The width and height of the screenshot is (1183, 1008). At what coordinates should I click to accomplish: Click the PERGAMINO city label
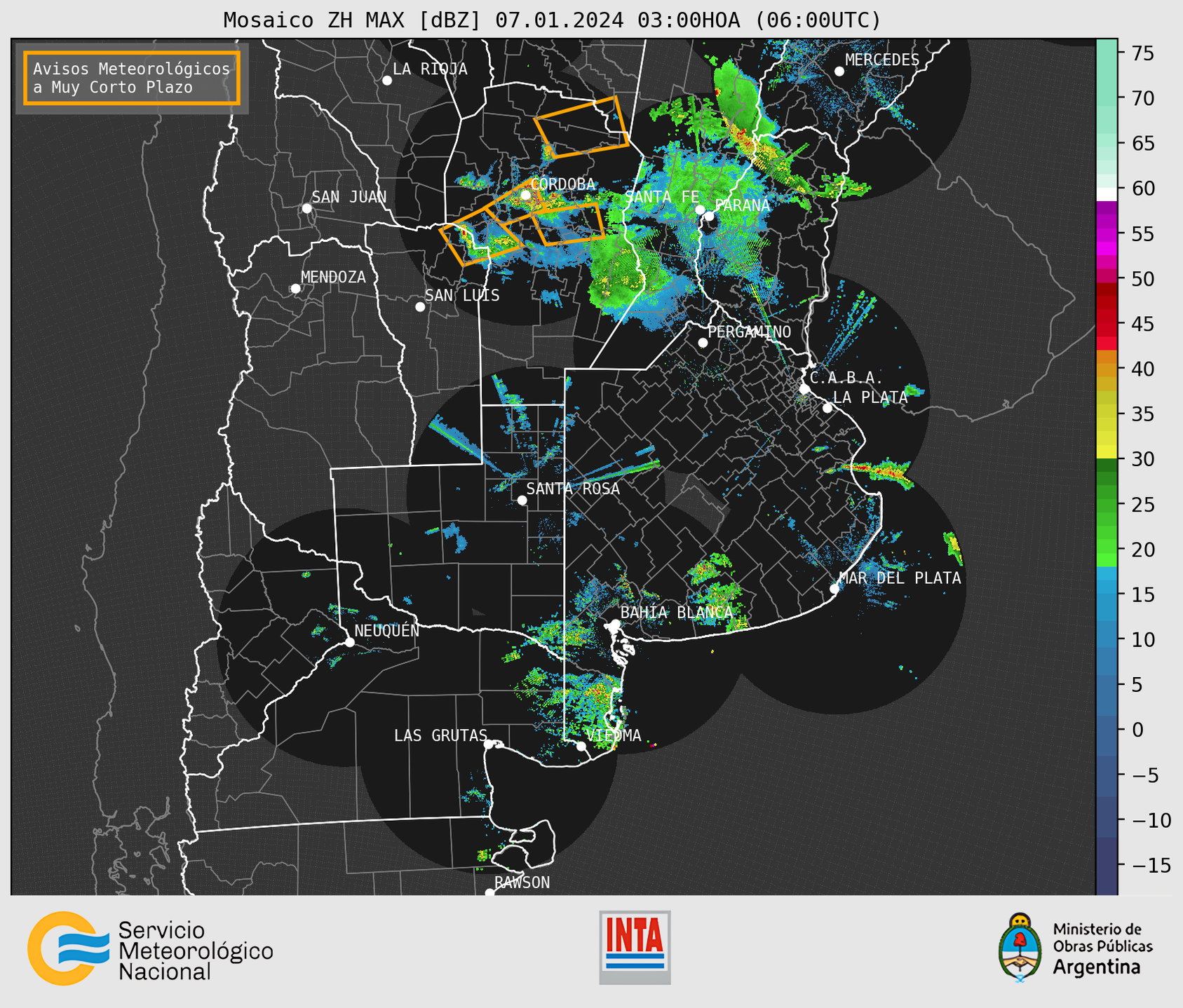point(750,332)
